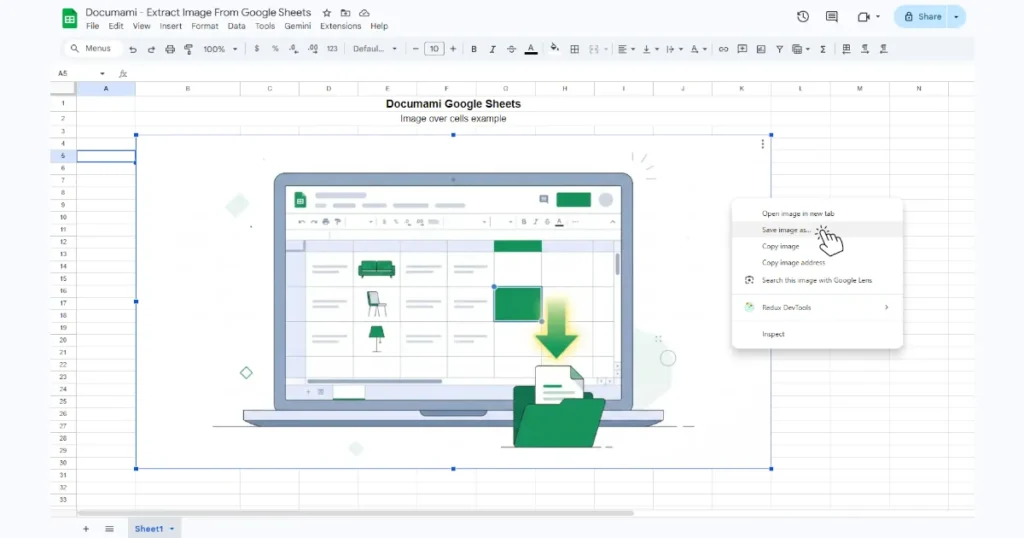The width and height of the screenshot is (1024, 538).
Task: Format as percent
Action: pyautogui.click(x=275, y=49)
